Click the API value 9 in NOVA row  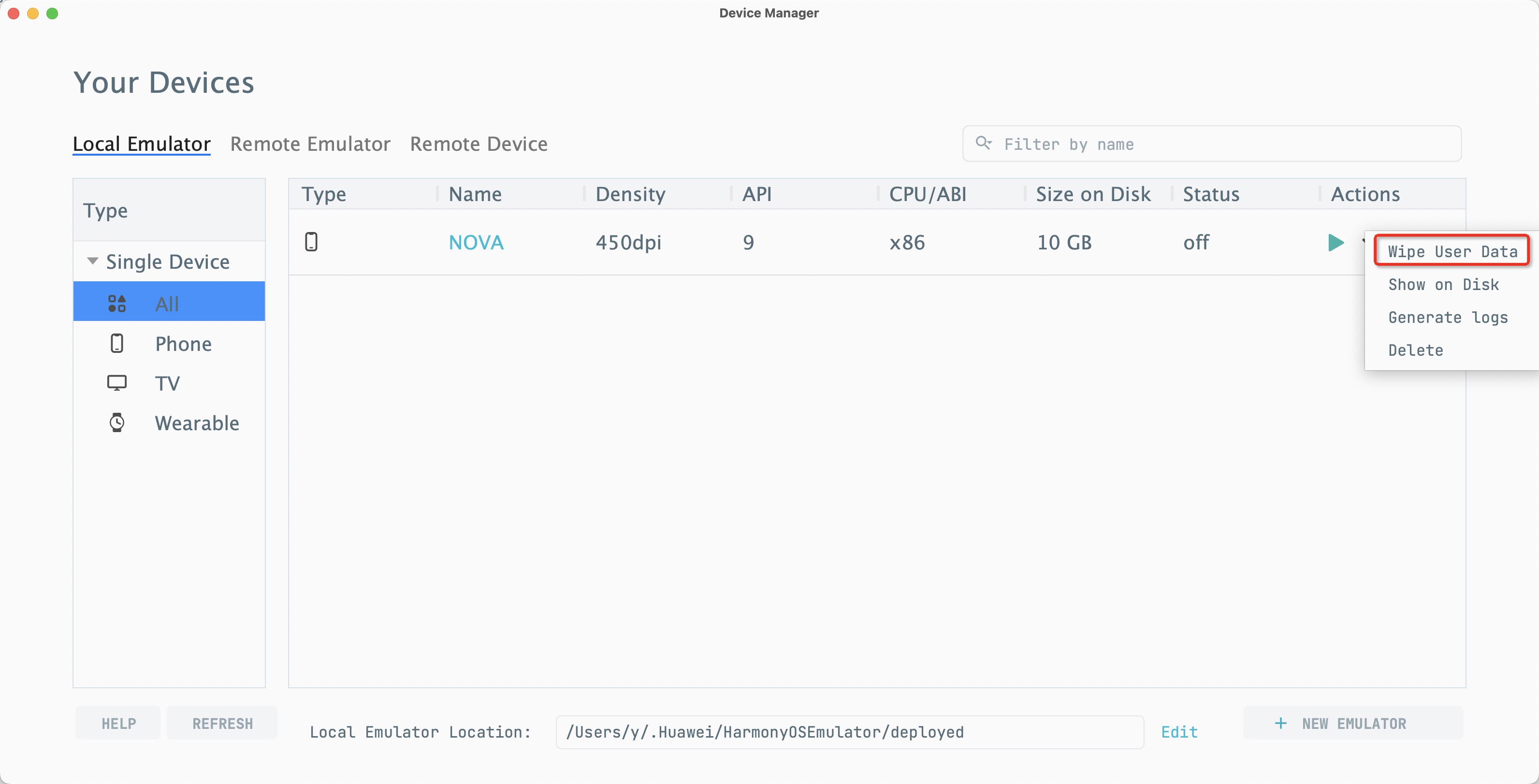tap(749, 243)
